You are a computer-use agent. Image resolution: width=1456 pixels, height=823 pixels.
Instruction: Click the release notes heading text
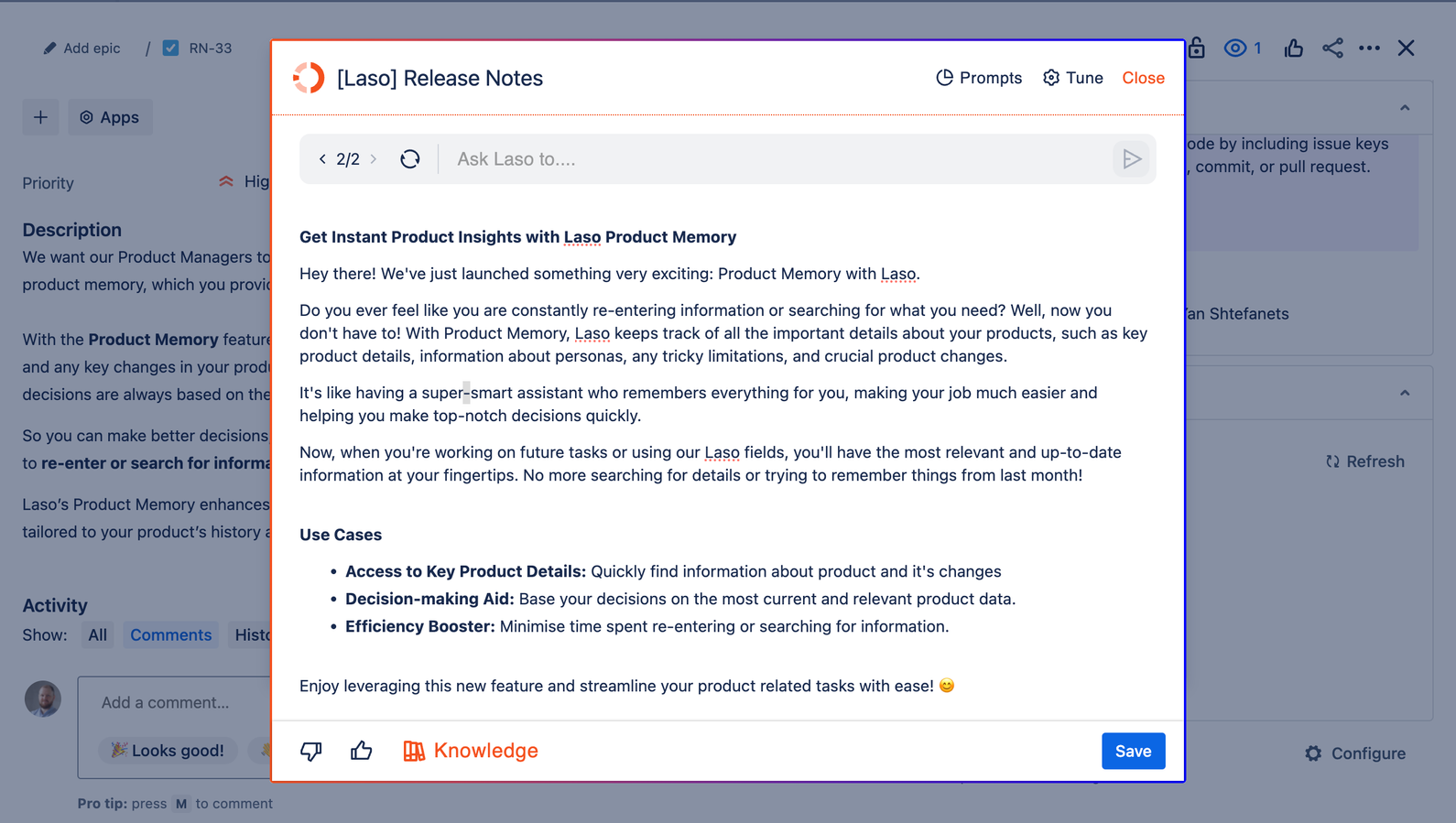click(x=518, y=237)
